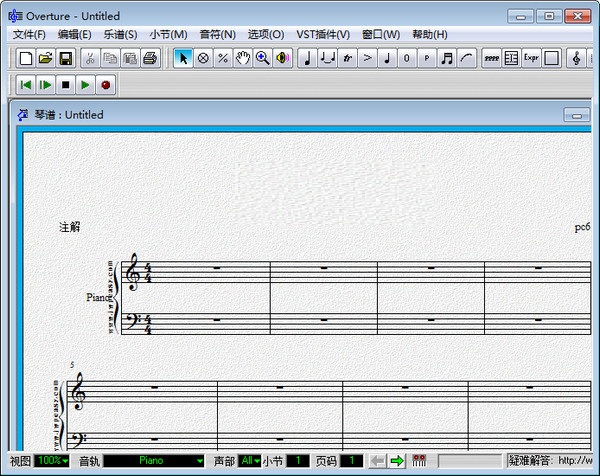Click the treble clef of first system

tap(132, 272)
